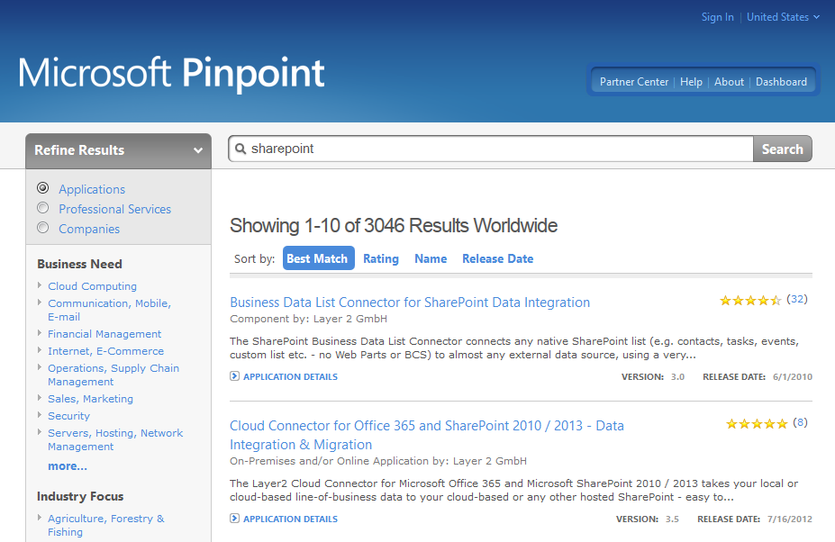
Task: Expand Communication, Mobile, E-mail triangle
Action: 39,302
